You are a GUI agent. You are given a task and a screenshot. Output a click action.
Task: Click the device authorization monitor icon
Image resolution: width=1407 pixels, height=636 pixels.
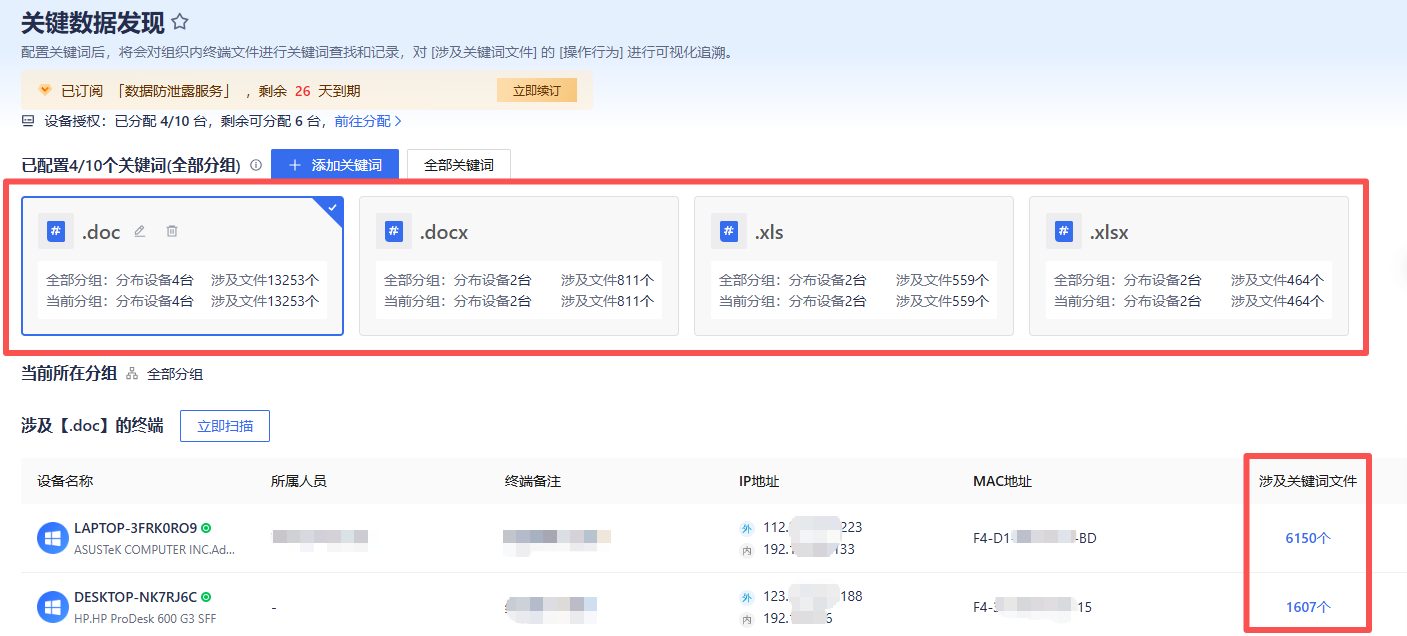pos(27,121)
